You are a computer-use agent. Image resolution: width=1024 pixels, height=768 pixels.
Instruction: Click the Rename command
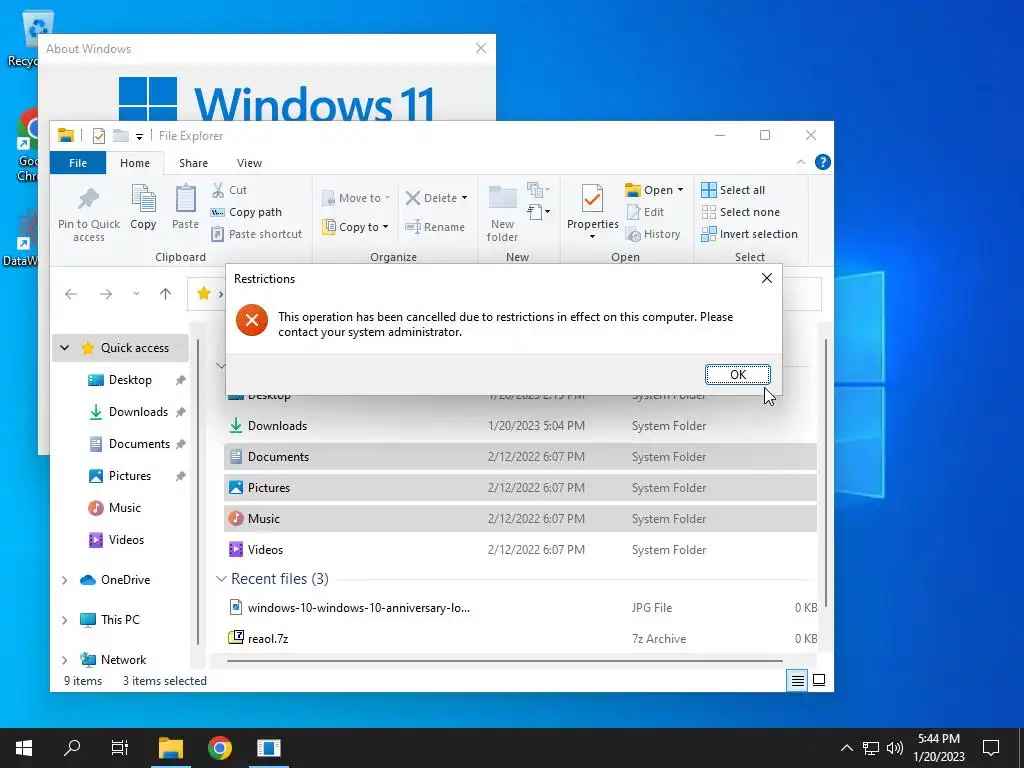[435, 227]
